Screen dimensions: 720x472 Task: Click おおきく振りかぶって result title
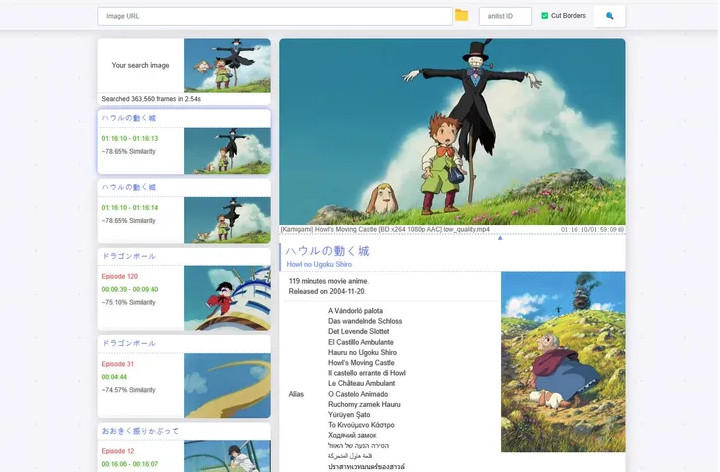tap(140, 431)
